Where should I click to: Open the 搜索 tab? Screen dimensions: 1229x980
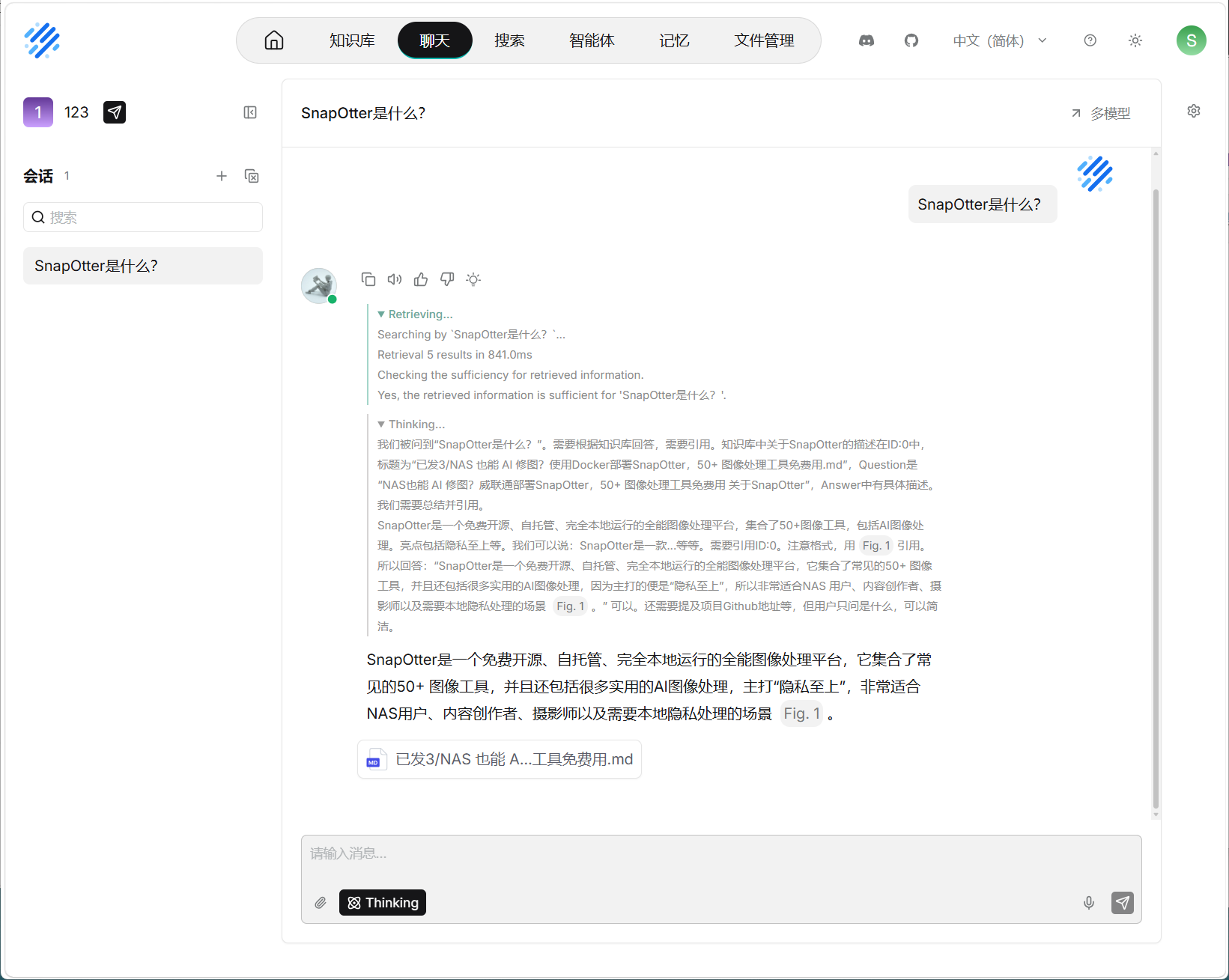pyautogui.click(x=509, y=40)
